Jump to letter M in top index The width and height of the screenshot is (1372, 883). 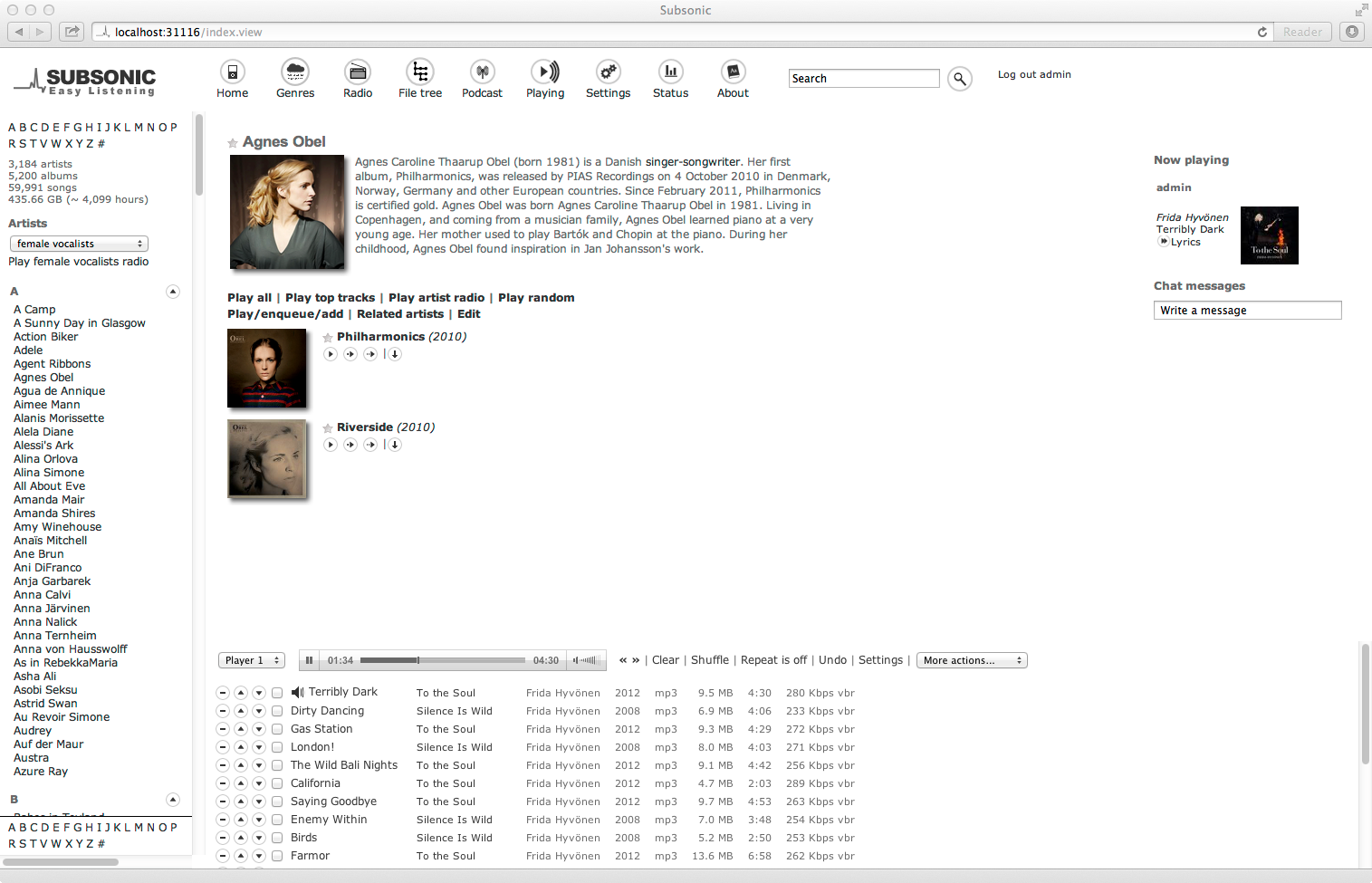coord(139,128)
